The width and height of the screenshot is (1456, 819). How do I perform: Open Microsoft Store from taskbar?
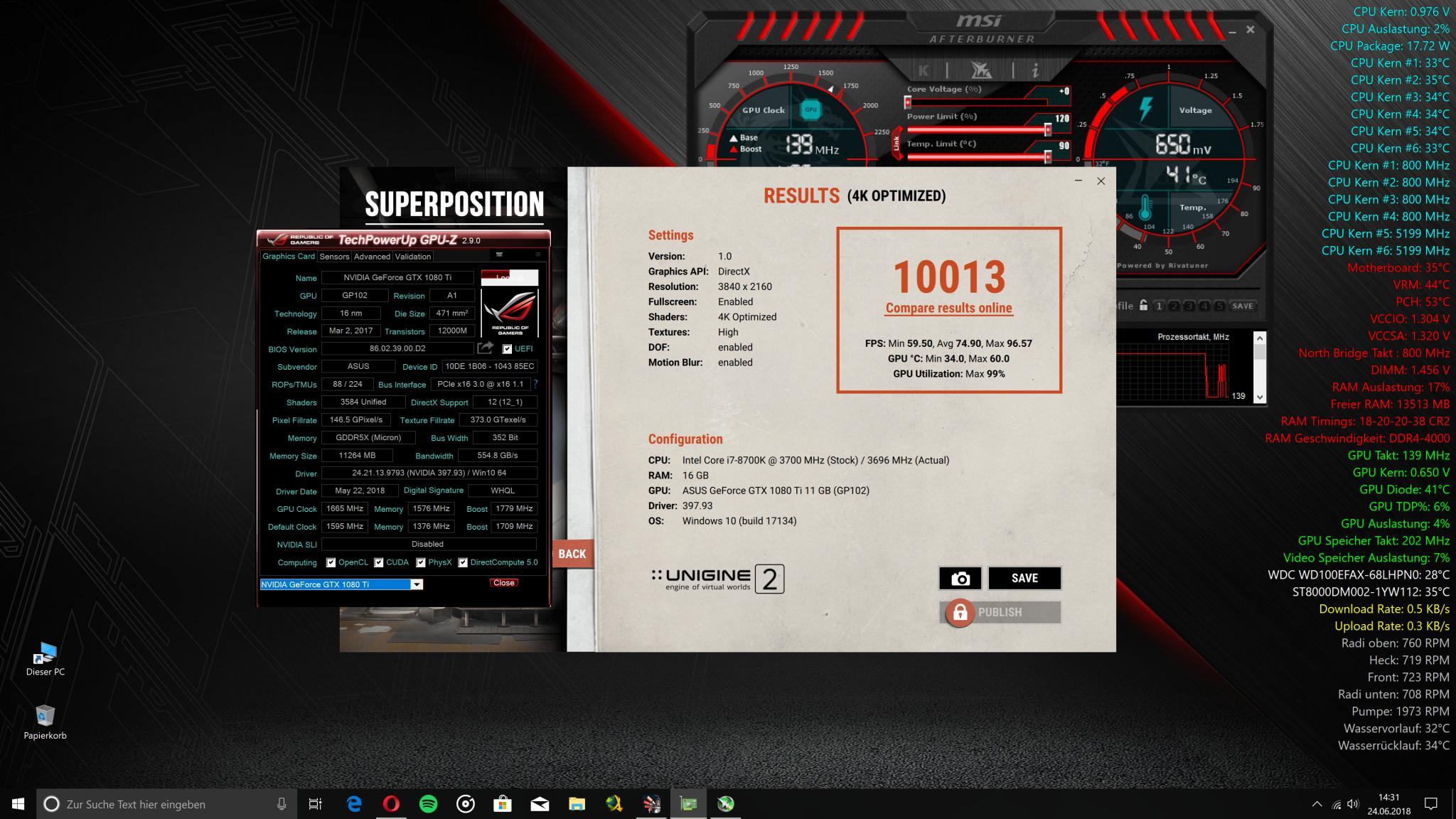pyautogui.click(x=503, y=804)
